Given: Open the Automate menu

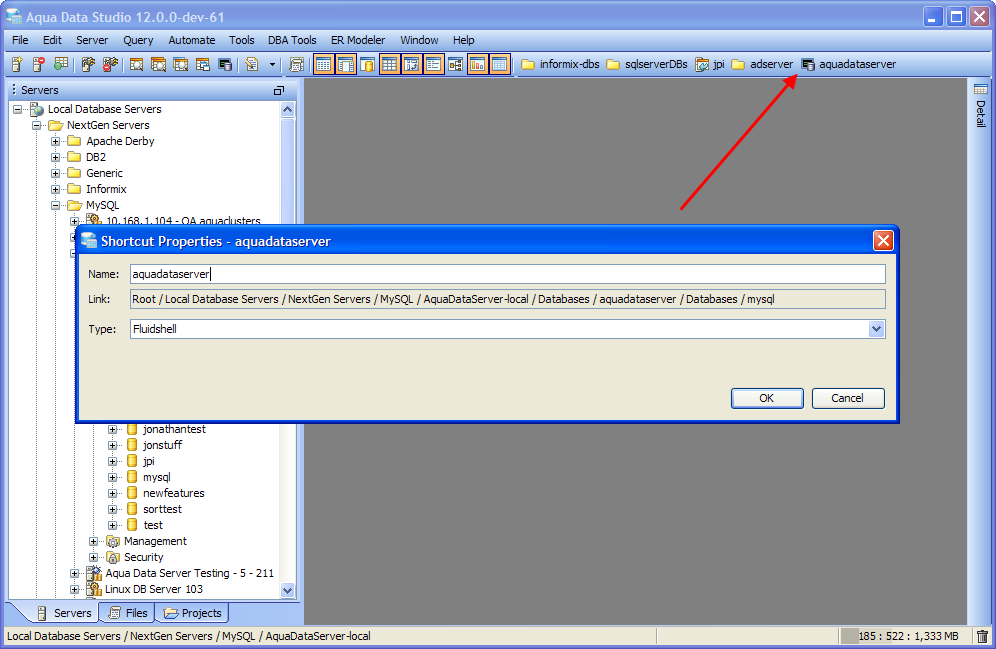Looking at the screenshot, I should pos(192,40).
